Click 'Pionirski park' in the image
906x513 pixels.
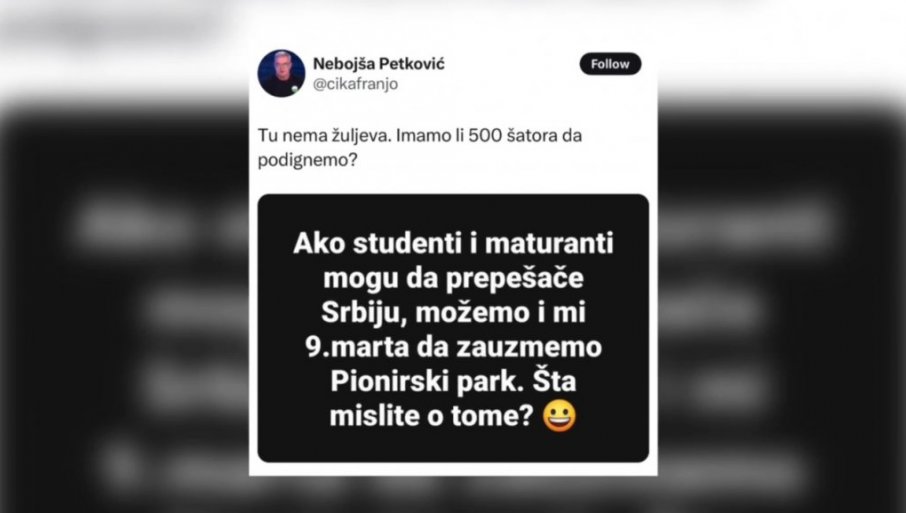pyautogui.click(x=424, y=382)
